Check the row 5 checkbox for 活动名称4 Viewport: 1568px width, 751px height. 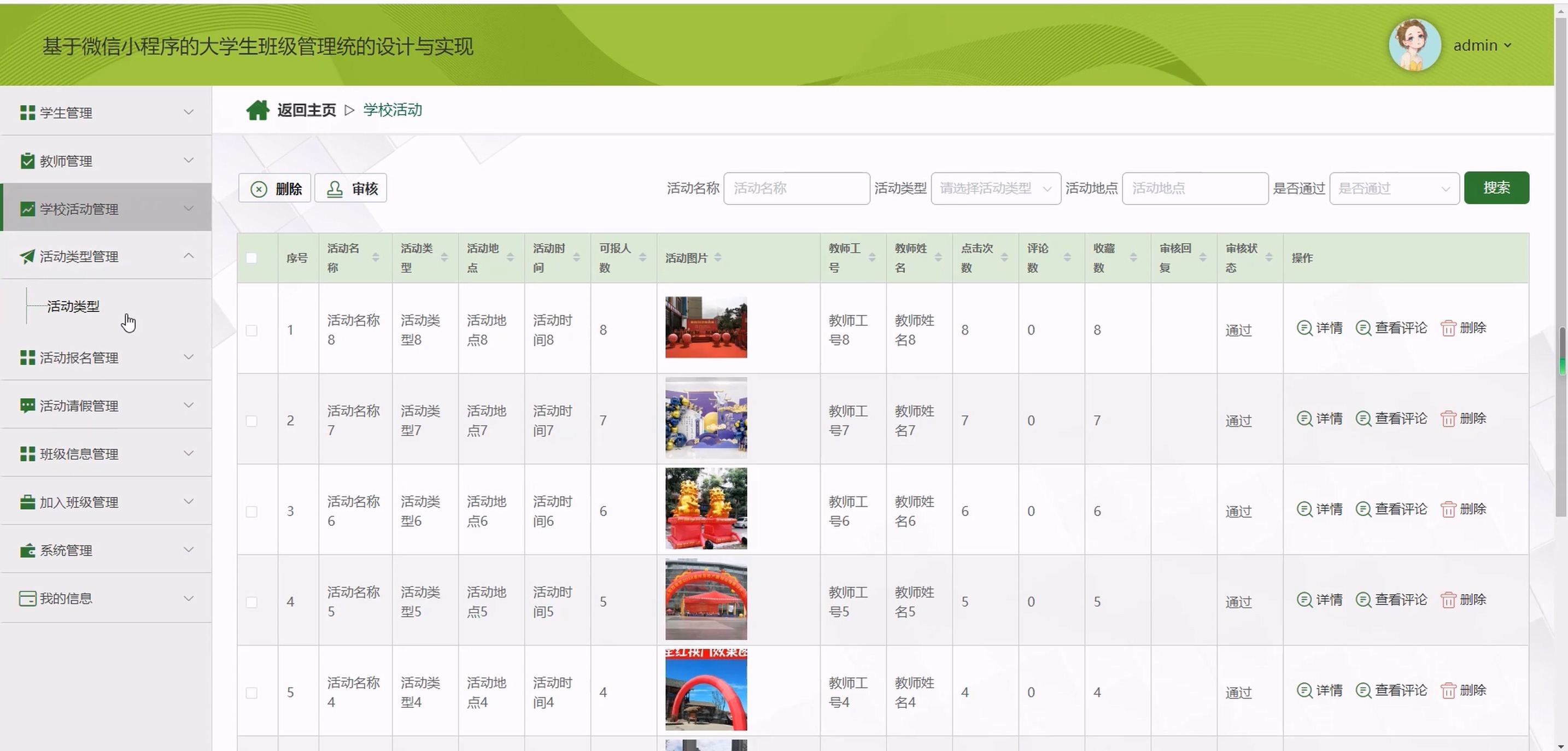tap(251, 693)
